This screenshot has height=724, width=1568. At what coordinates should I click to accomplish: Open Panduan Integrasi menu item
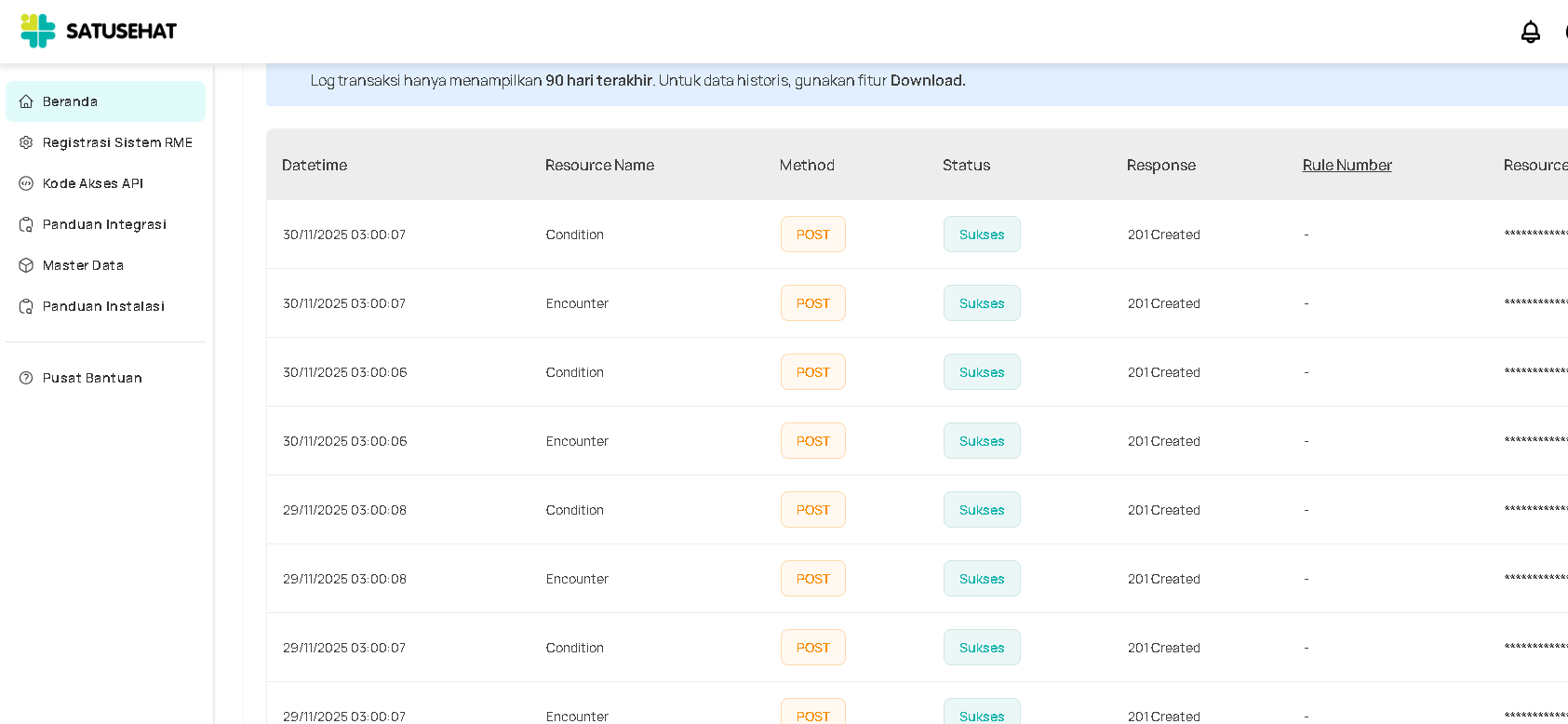click(x=105, y=224)
